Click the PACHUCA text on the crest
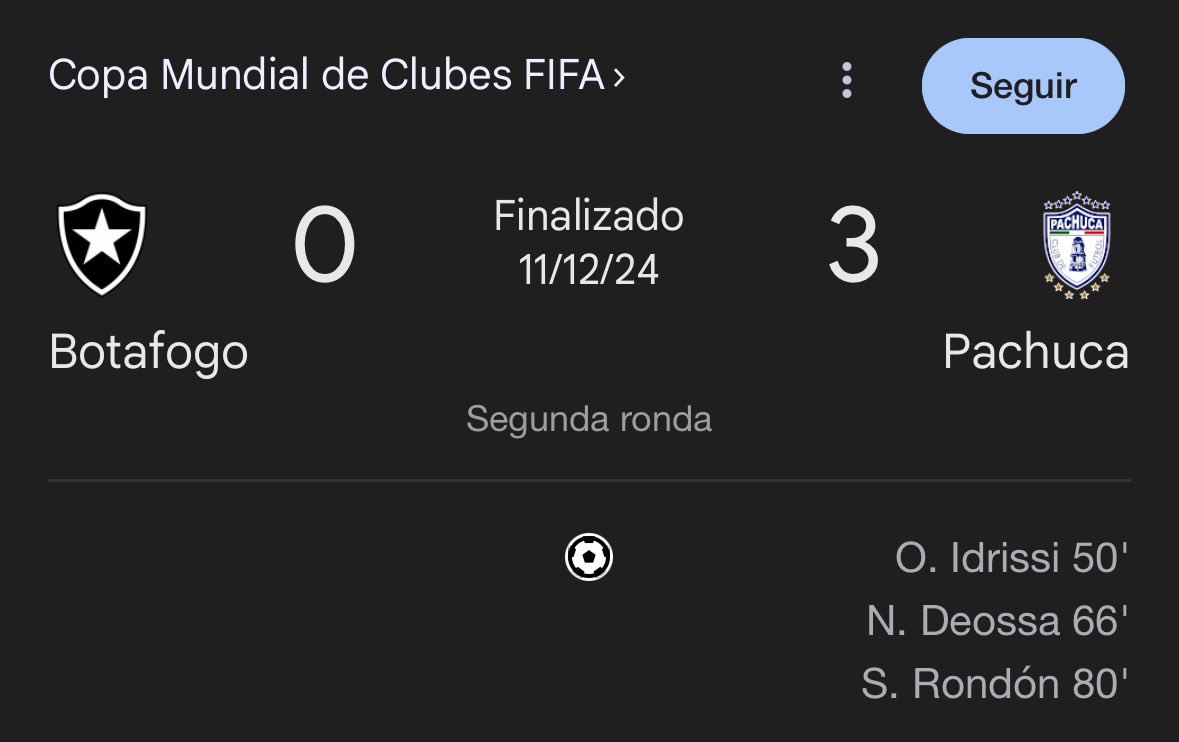Image resolution: width=1179 pixels, height=742 pixels. click(x=1077, y=223)
